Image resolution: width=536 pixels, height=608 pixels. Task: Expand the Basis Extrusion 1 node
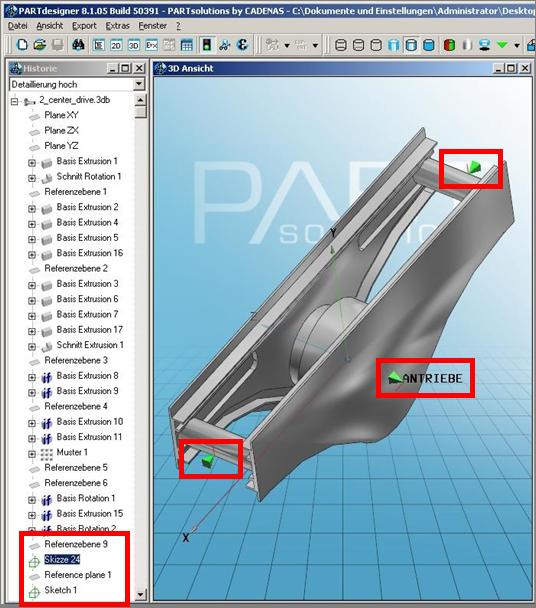click(32, 163)
